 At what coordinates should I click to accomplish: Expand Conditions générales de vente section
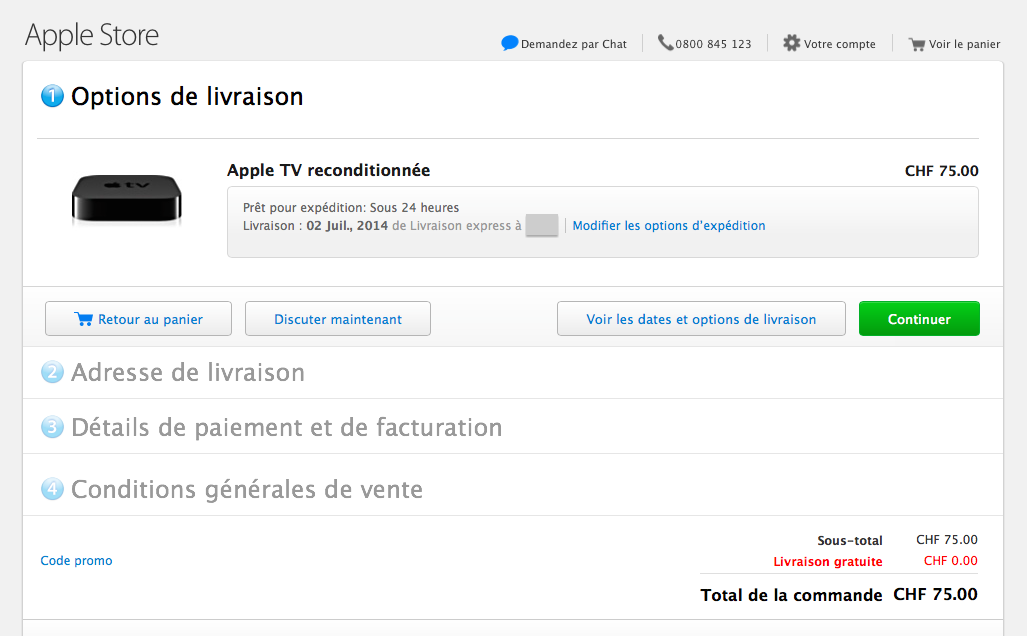(x=247, y=490)
